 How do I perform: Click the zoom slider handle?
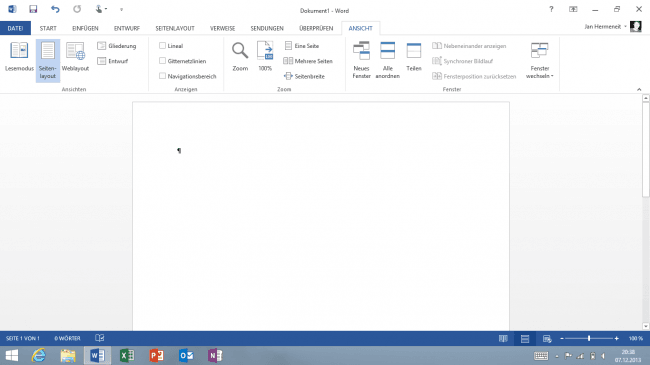(x=589, y=338)
